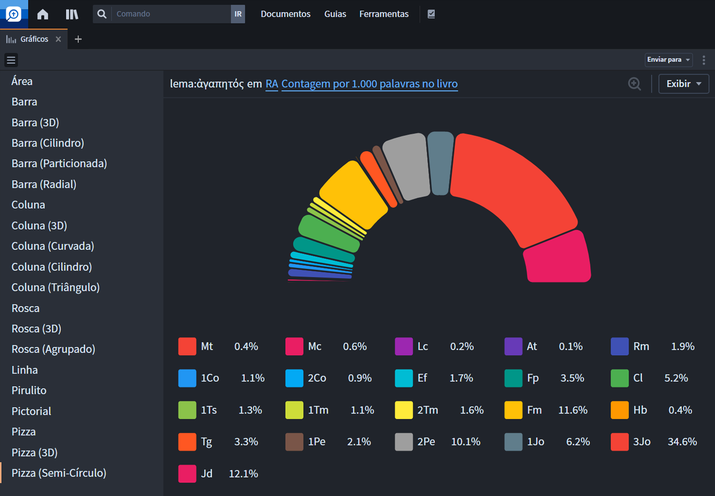The width and height of the screenshot is (715, 496).
Task: Click the At legend swatch
Action: tap(513, 346)
